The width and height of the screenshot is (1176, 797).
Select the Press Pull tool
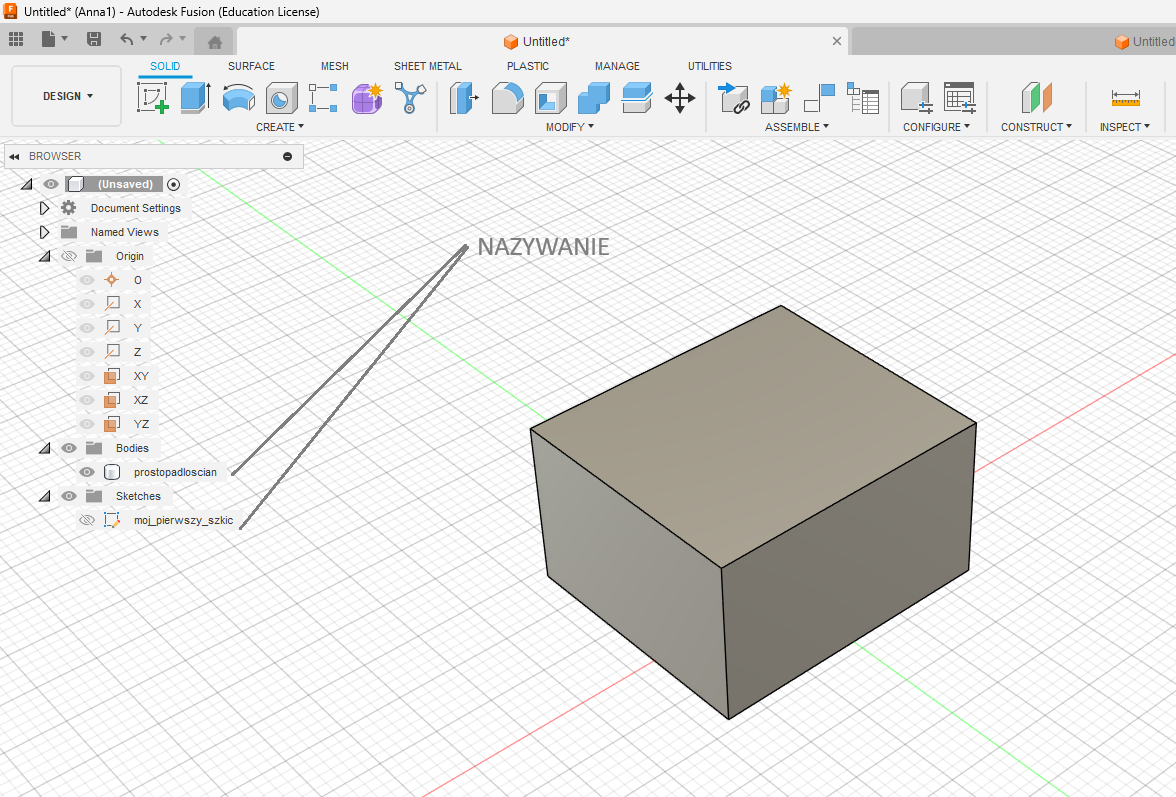(464, 97)
